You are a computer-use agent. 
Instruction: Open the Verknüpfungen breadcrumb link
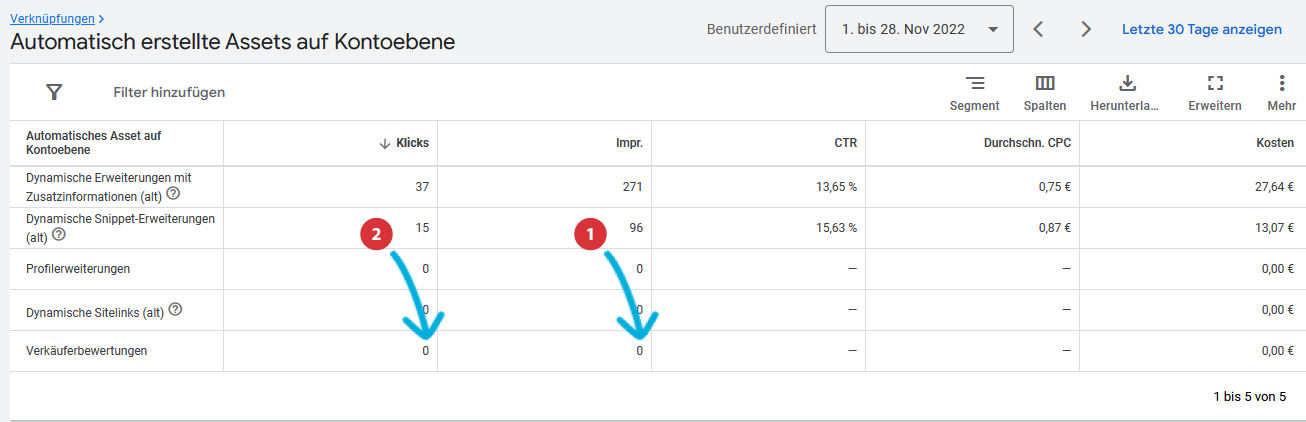(53, 18)
